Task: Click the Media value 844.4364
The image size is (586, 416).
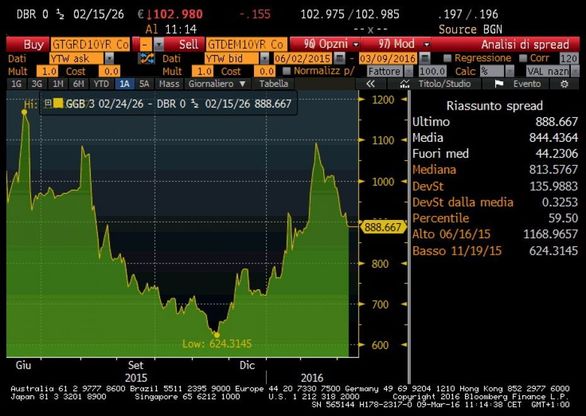Action: [553, 138]
